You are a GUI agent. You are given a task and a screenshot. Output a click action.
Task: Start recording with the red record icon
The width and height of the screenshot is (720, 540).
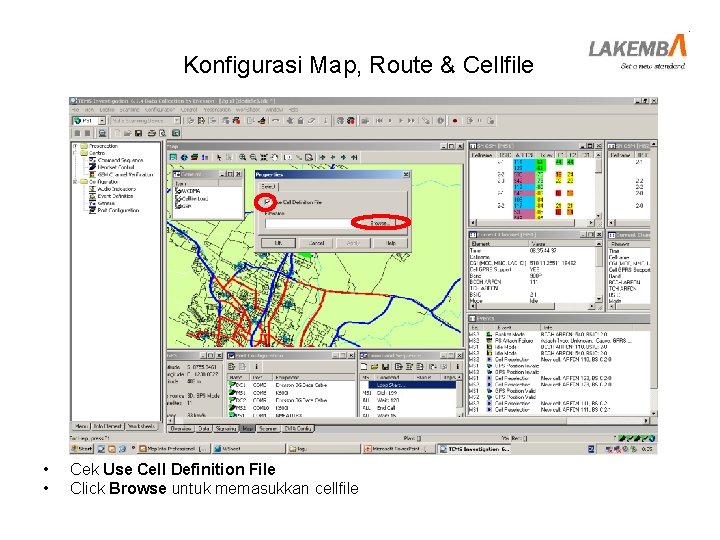pos(455,121)
